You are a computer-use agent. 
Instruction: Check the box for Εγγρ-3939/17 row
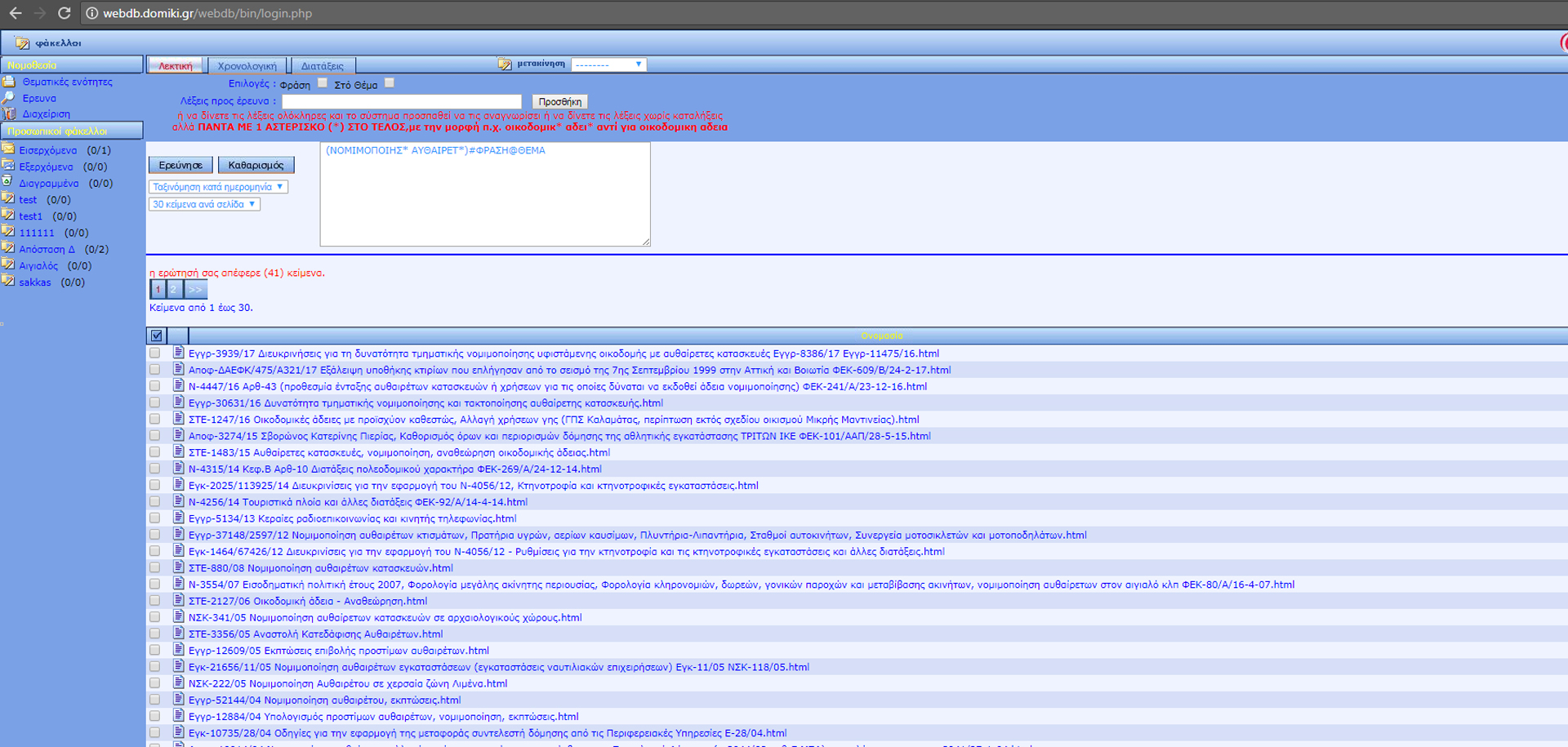click(154, 353)
